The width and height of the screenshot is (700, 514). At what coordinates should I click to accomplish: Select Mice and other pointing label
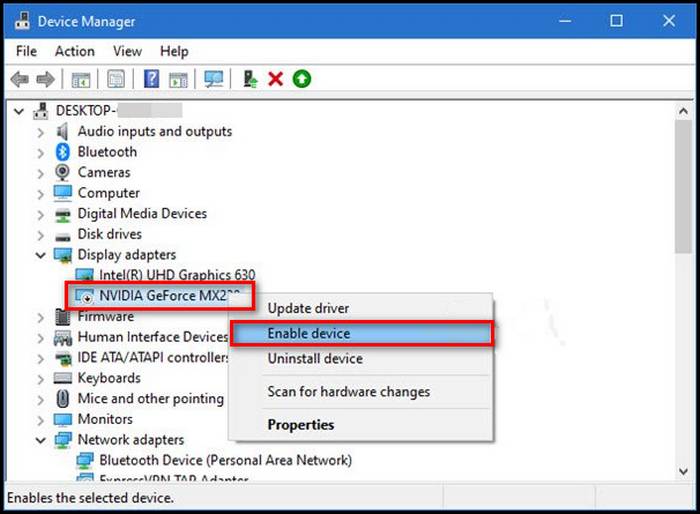click(x=150, y=398)
